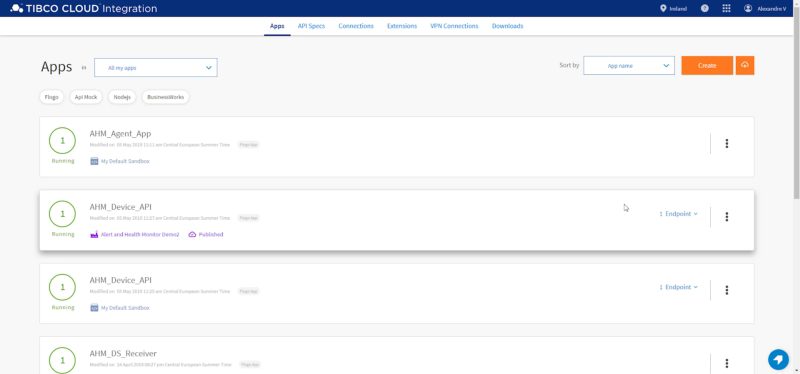The width and height of the screenshot is (800, 374).
Task: Click the Alexandre V user name
Action: (x=771, y=9)
